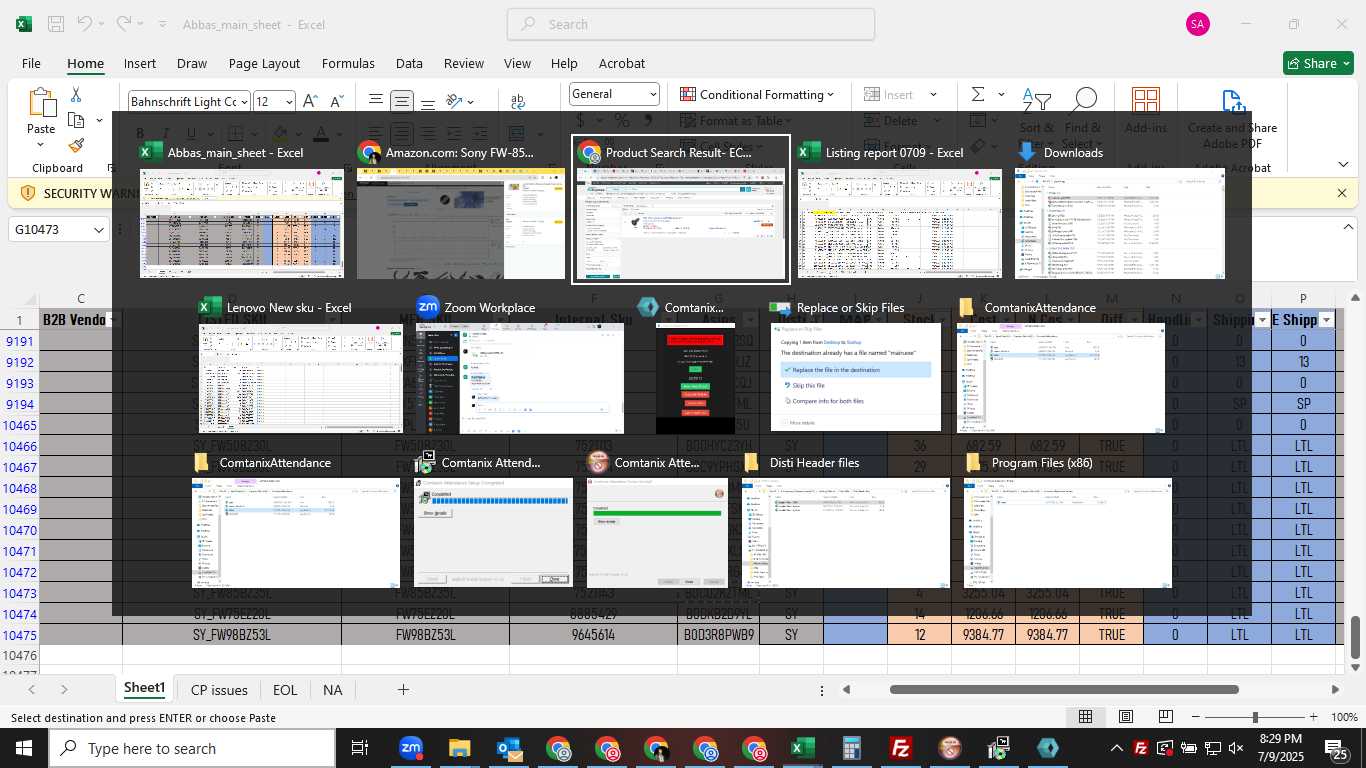
Task: Open FileZilla from taskbar
Action: (x=901, y=748)
